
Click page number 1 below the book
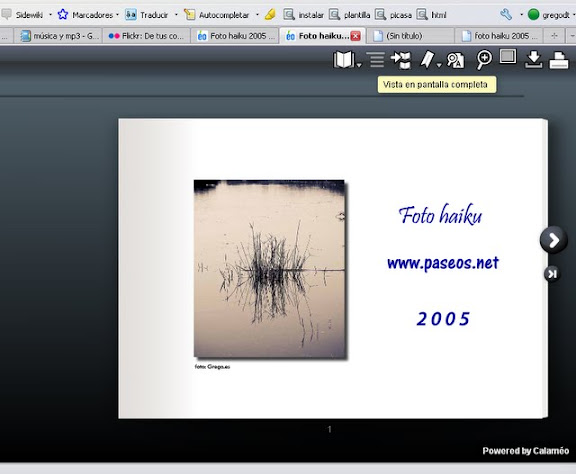point(330,429)
